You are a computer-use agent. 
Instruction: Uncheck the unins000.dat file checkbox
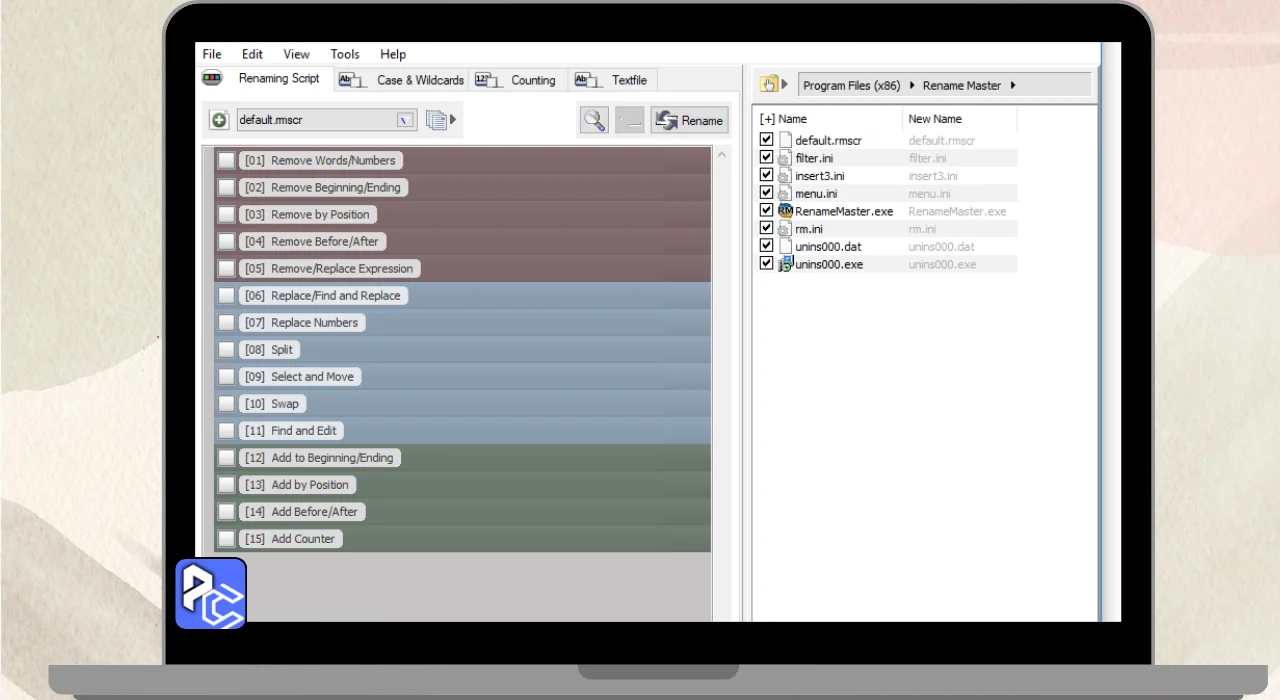(x=766, y=246)
